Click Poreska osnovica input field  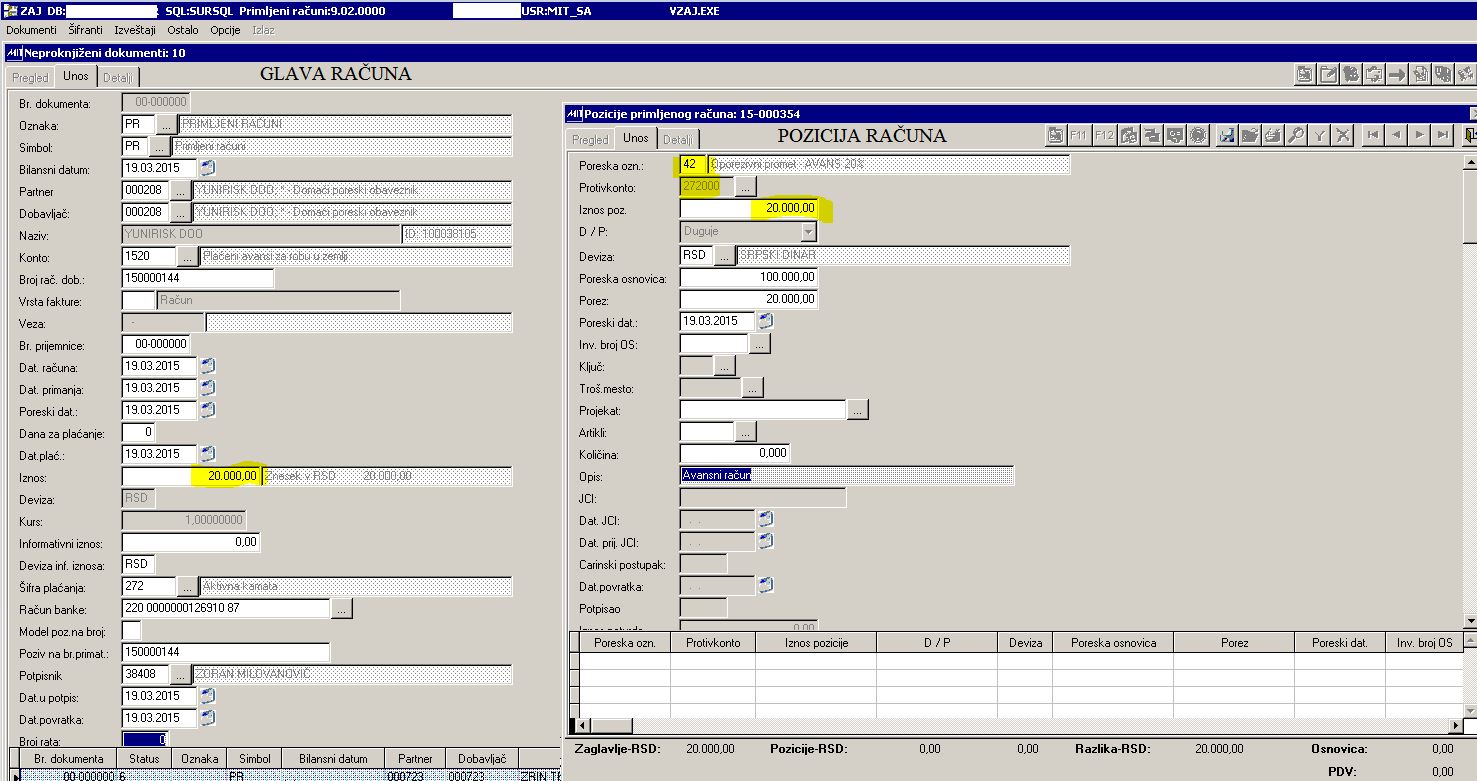click(x=749, y=277)
